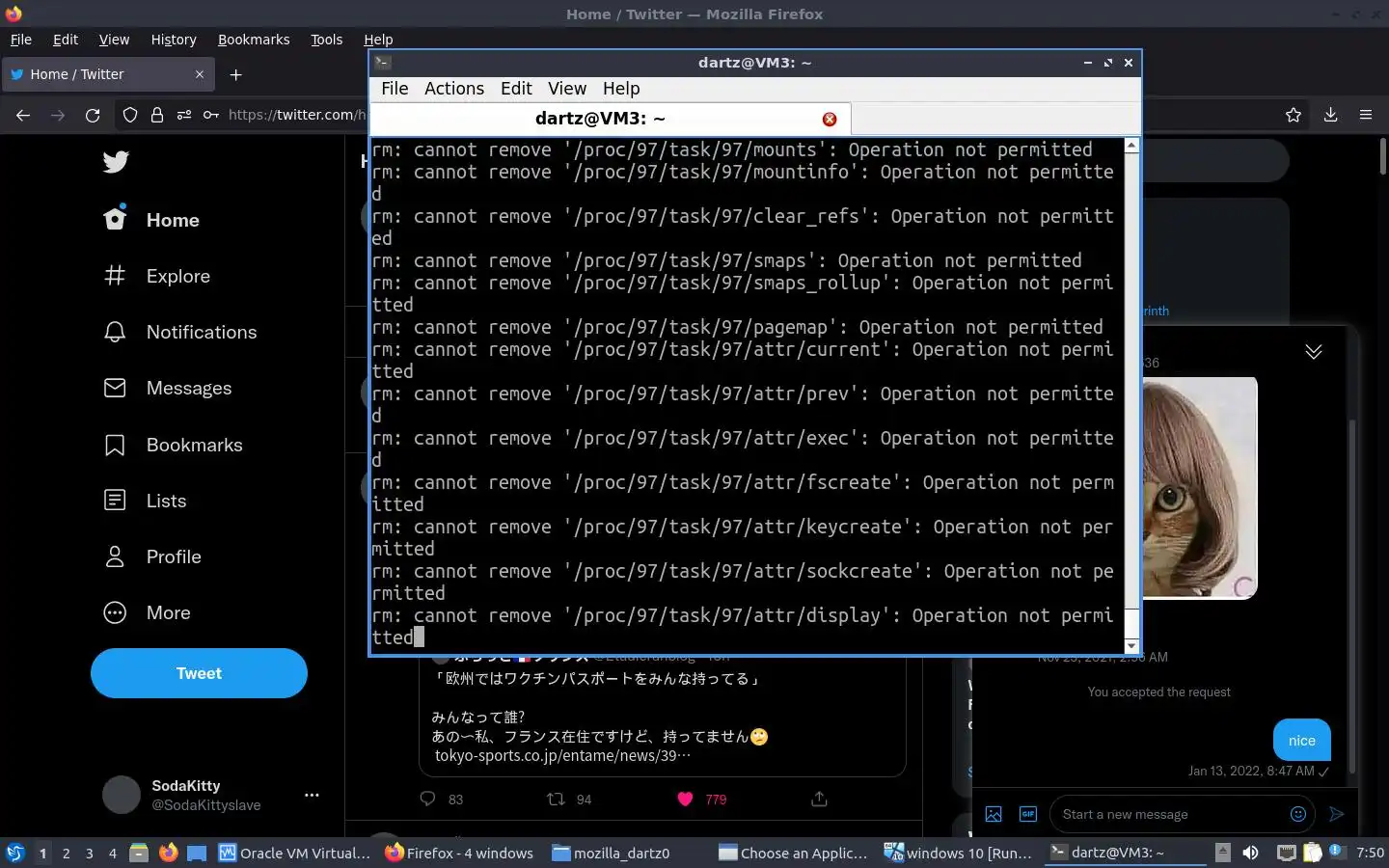Open terminal View menu
The height and width of the screenshot is (868, 1389).
coord(567,89)
